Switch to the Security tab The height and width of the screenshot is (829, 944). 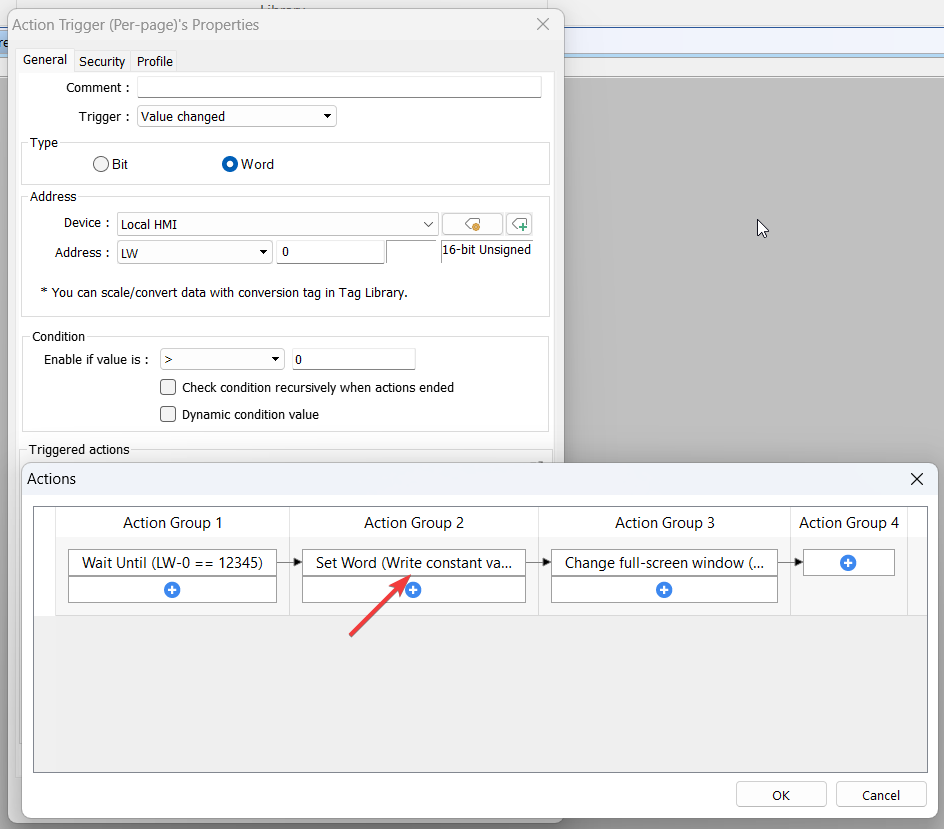pos(102,61)
